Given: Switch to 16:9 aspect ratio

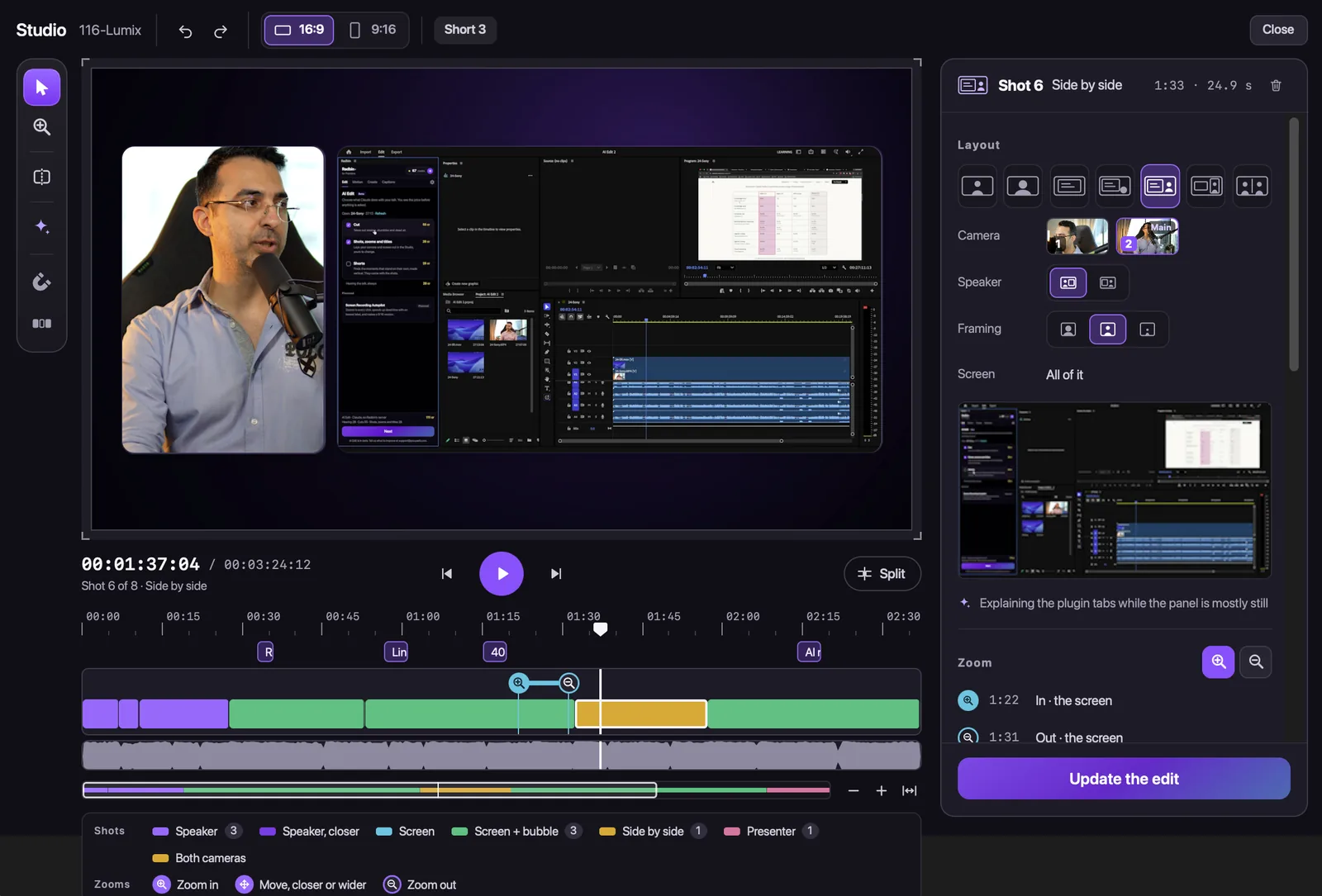Looking at the screenshot, I should (x=299, y=30).
